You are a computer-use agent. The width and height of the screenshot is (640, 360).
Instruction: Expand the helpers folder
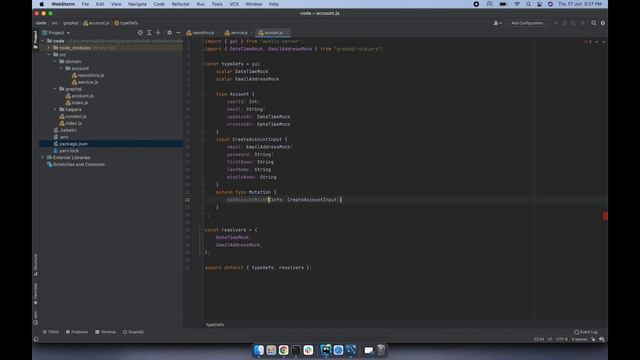coord(55,109)
